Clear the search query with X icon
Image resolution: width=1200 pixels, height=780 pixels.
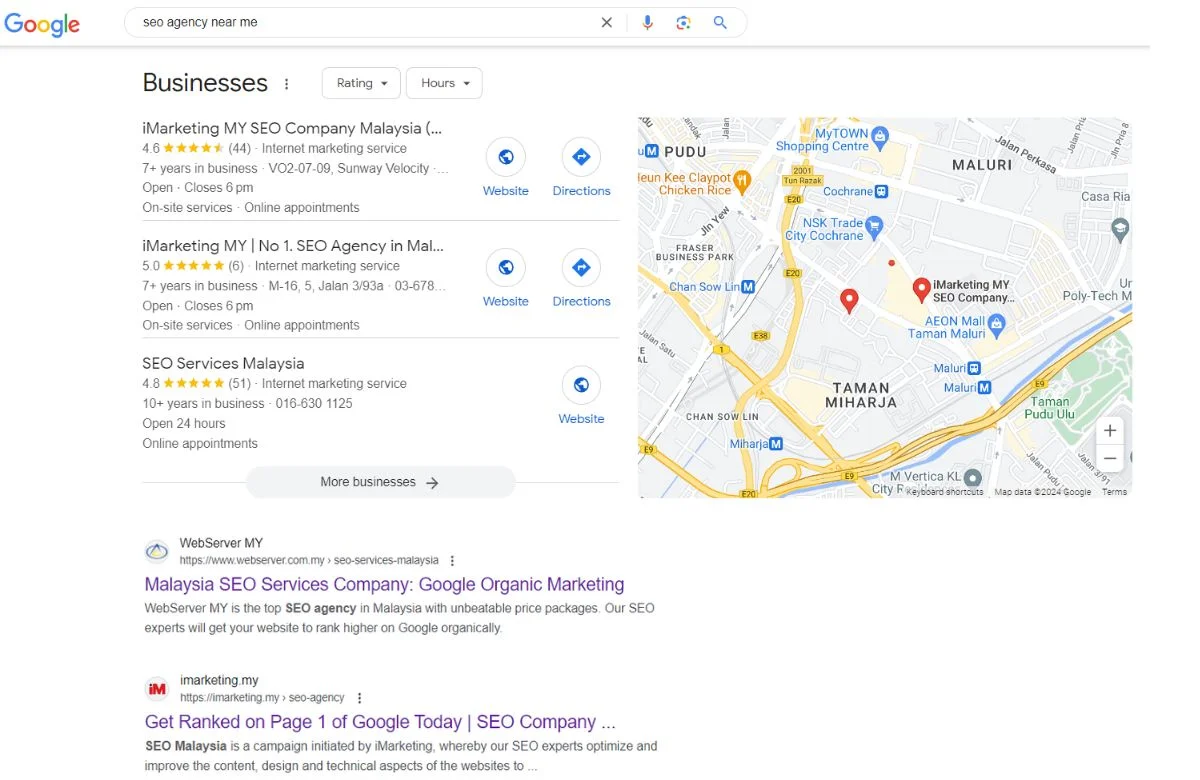point(606,22)
